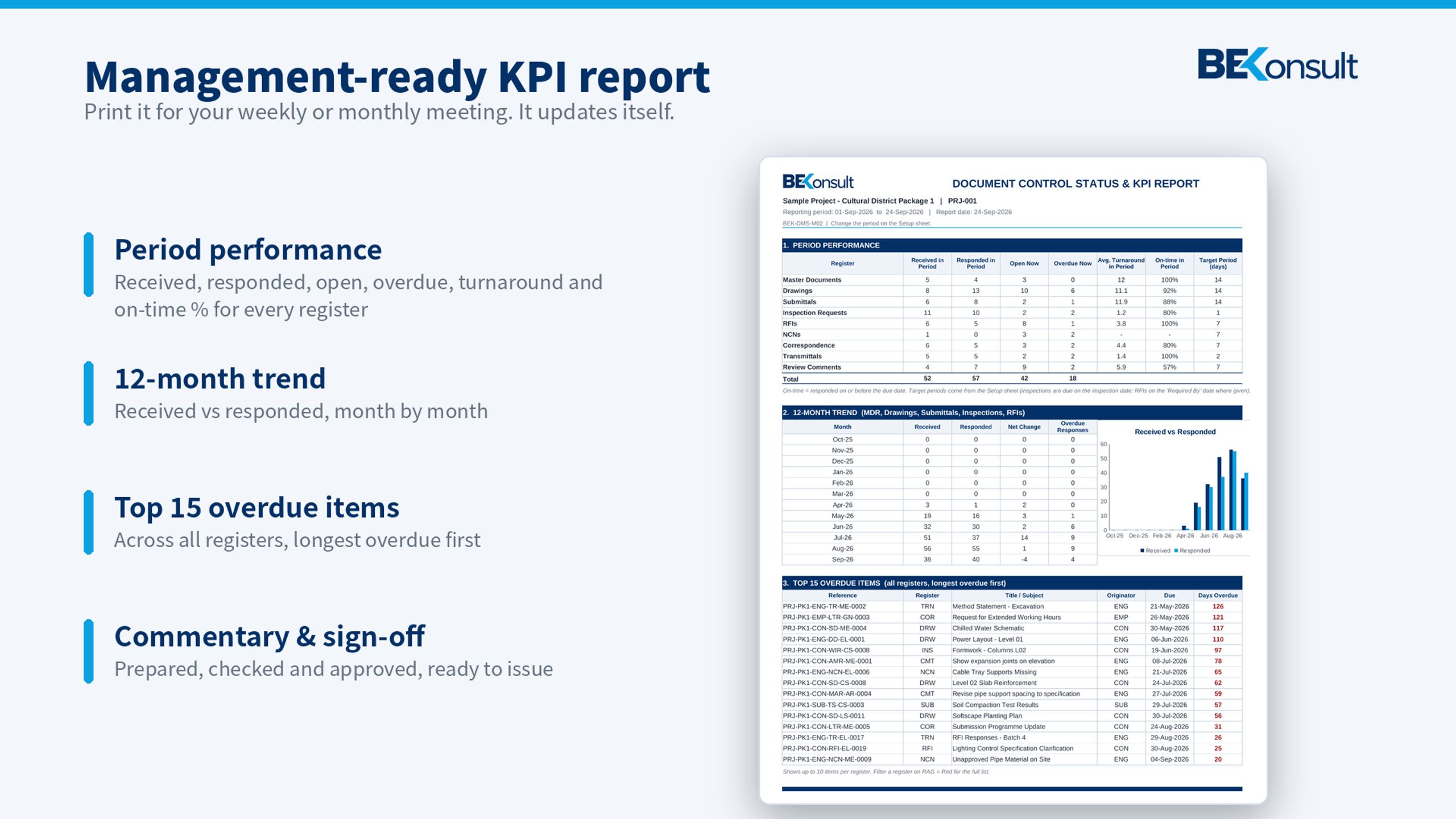This screenshot has width=1456, height=819.
Task: Click section header 1. PERIOD PERFORMANCE
Action: click(x=1012, y=245)
